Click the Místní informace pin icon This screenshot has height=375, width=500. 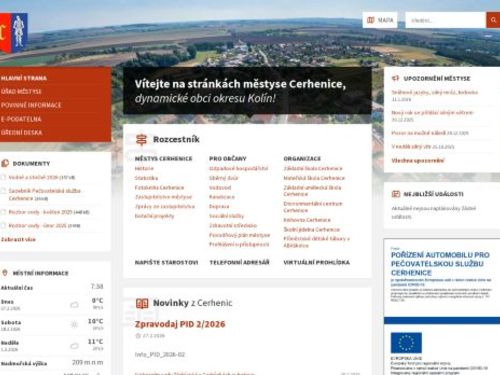pos(5,273)
